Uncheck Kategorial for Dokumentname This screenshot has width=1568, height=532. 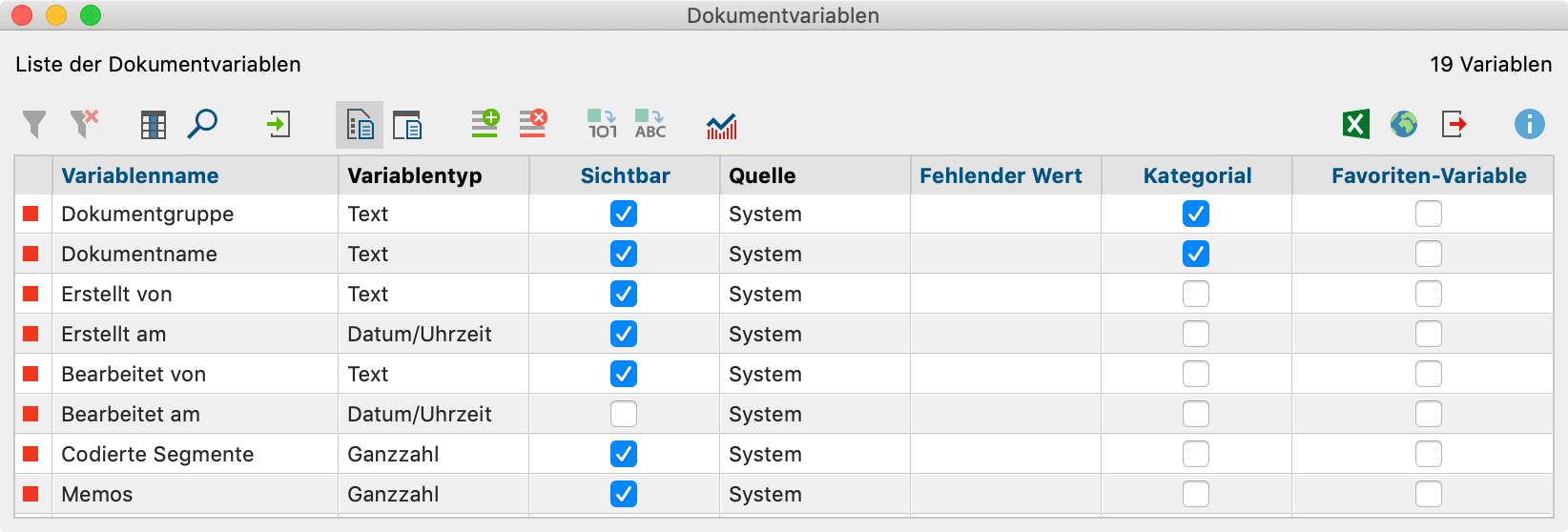1196,254
